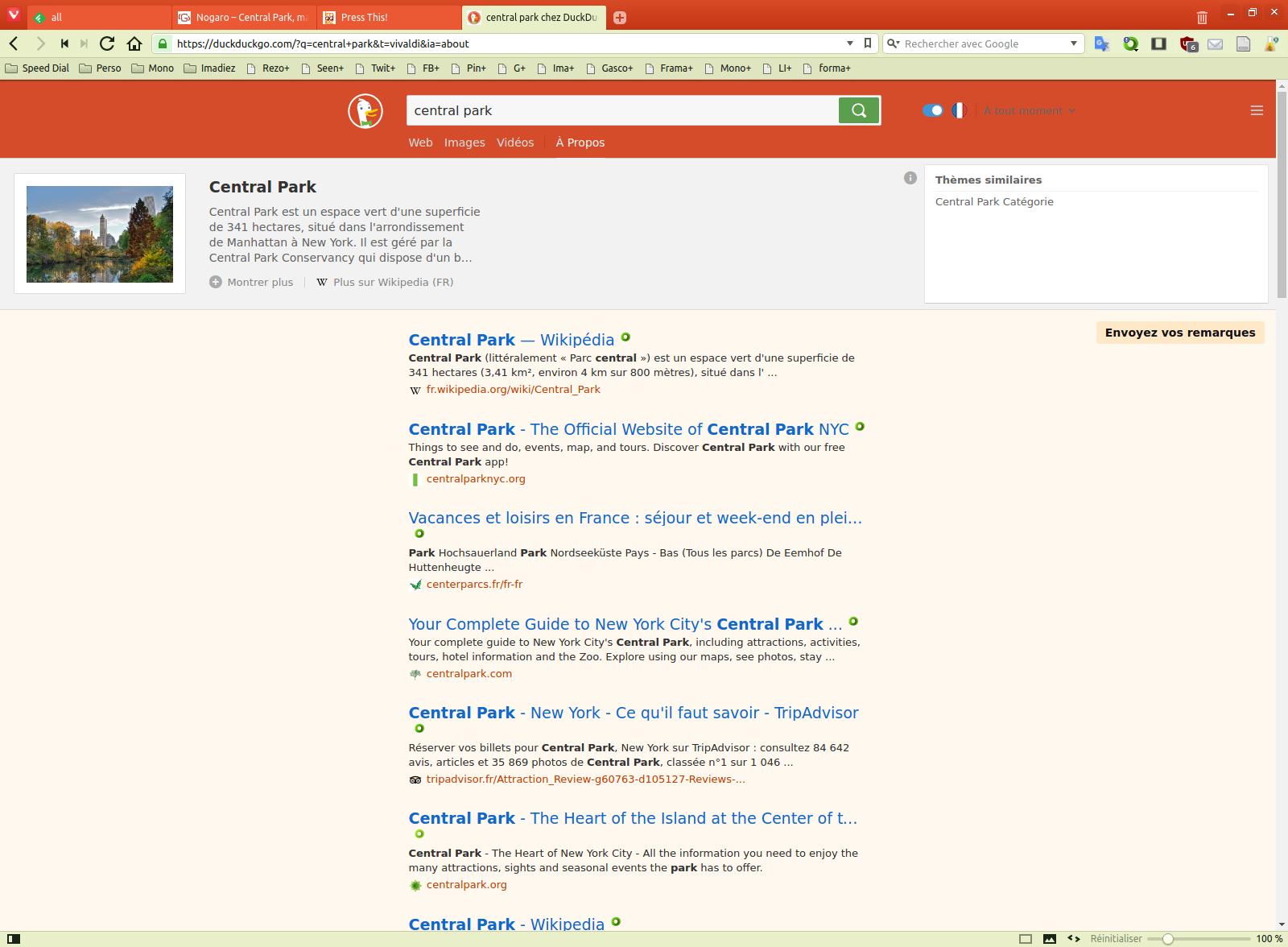Open the Central Park thumbnail image
This screenshot has height=947, width=1288.
tap(100, 234)
